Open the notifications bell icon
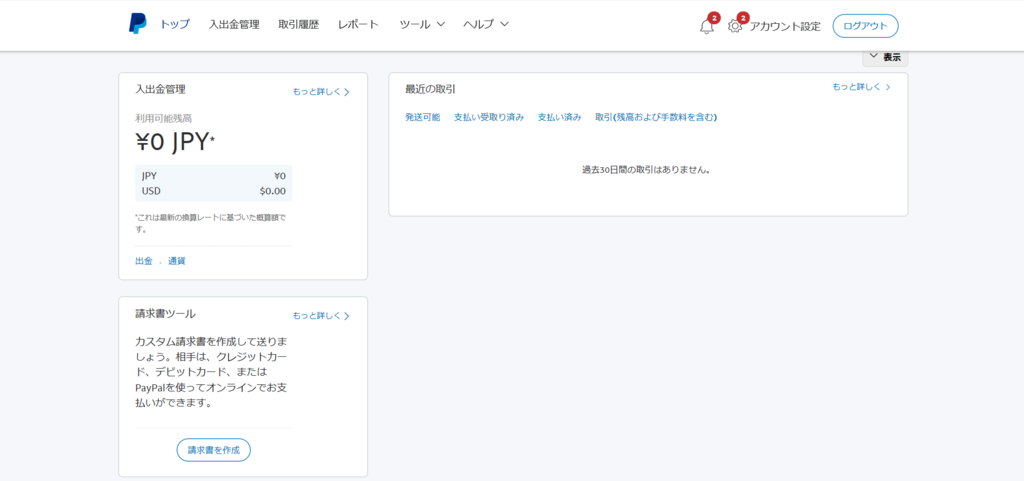 pyautogui.click(x=707, y=27)
